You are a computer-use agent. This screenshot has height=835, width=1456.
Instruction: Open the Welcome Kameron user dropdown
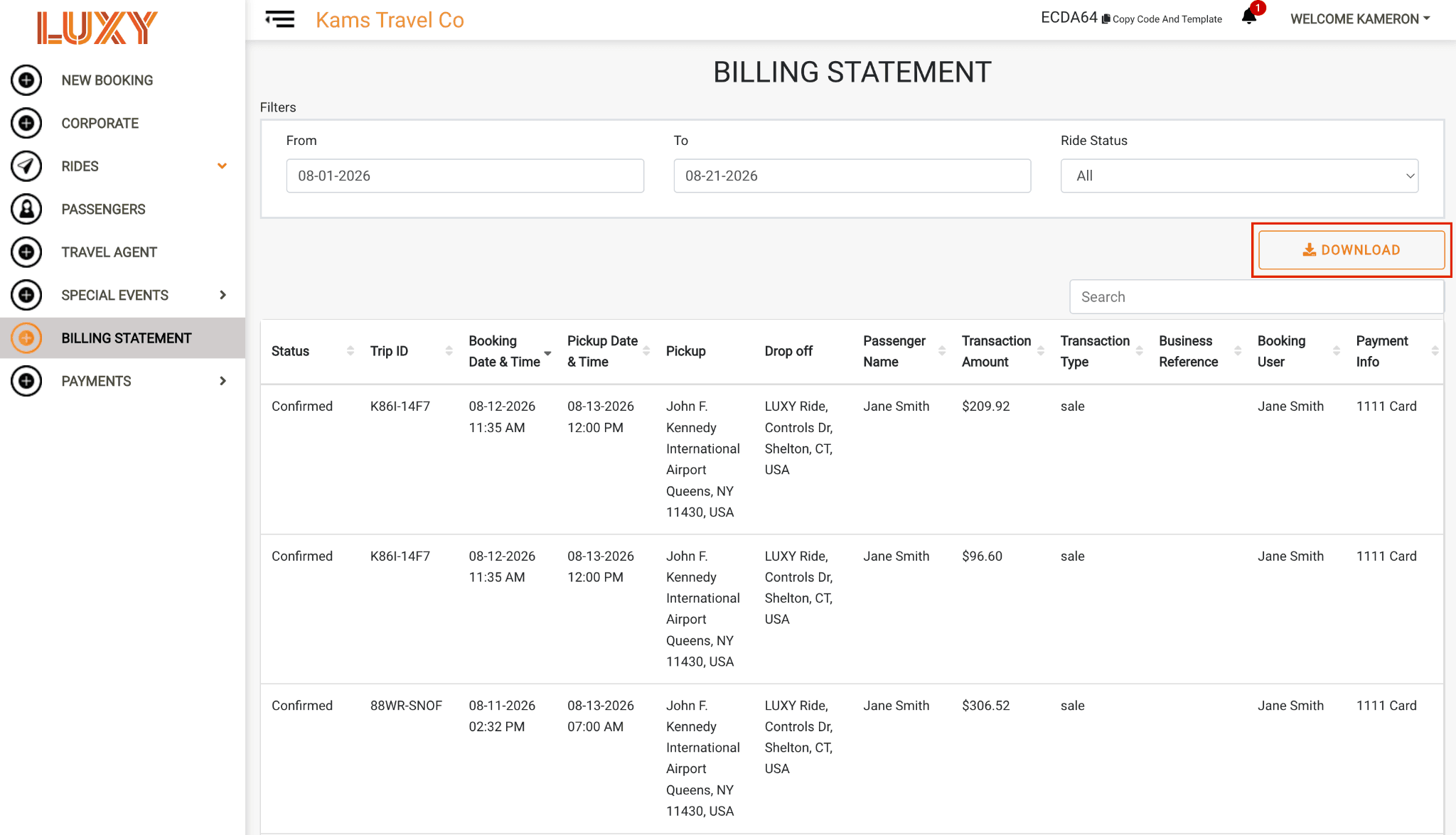click(1360, 19)
